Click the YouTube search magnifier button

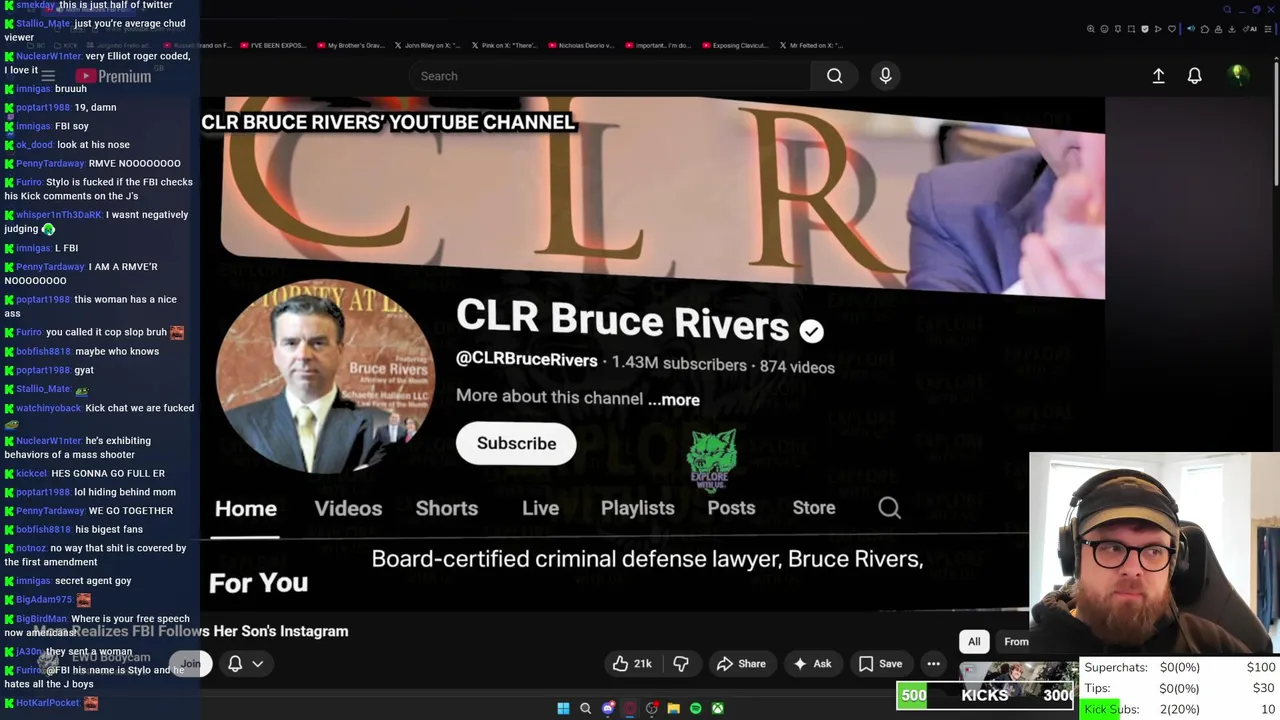(834, 76)
